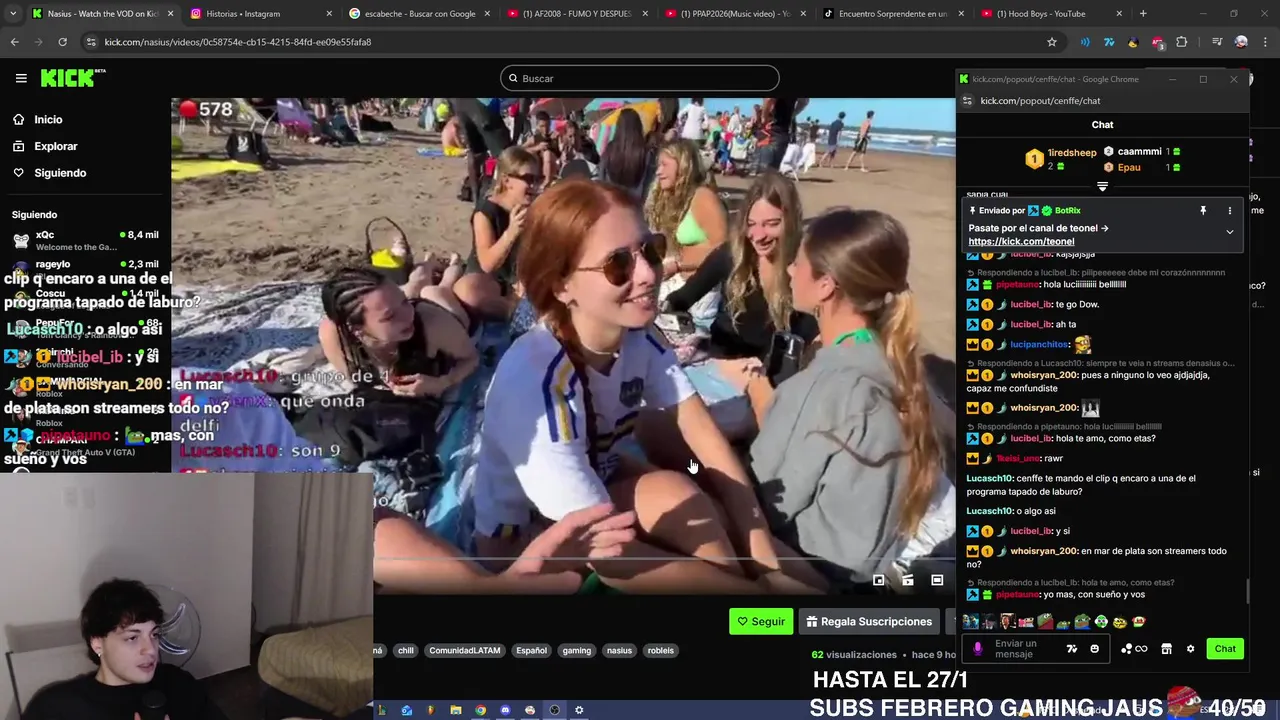Open Discord from the taskbar
This screenshot has height=720, width=1280.
click(505, 710)
